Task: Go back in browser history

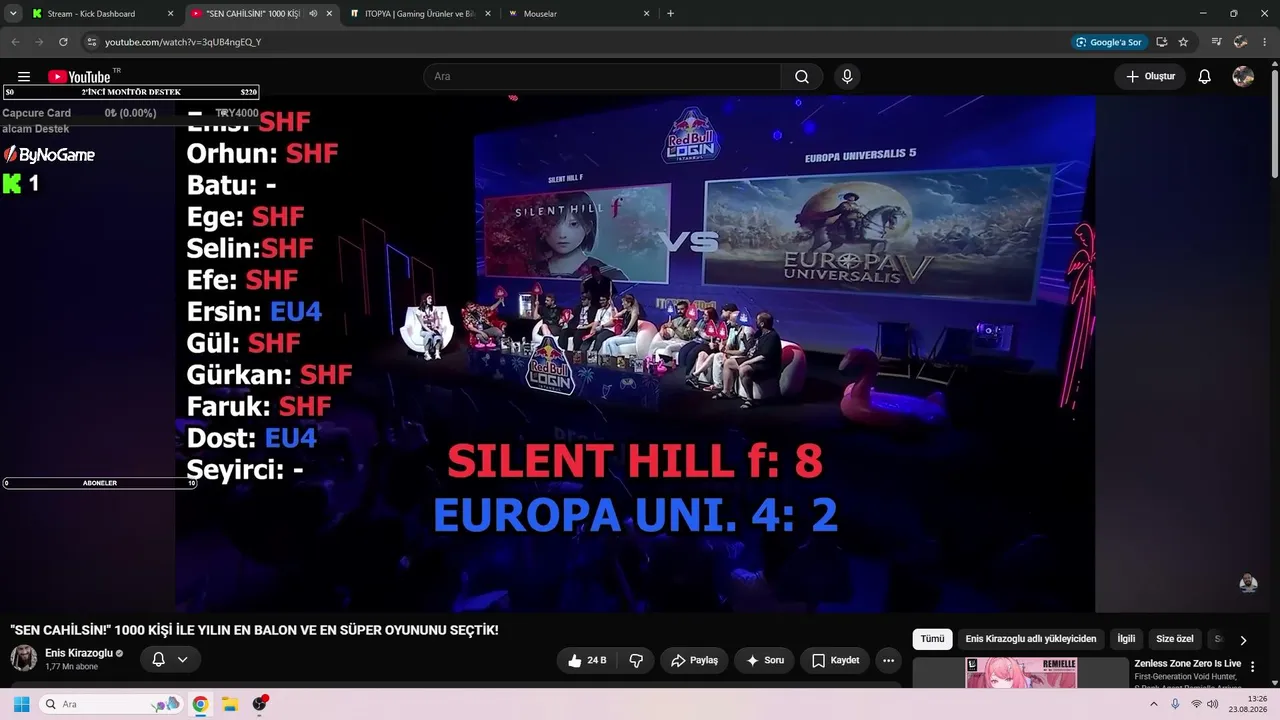Action: pos(15,42)
